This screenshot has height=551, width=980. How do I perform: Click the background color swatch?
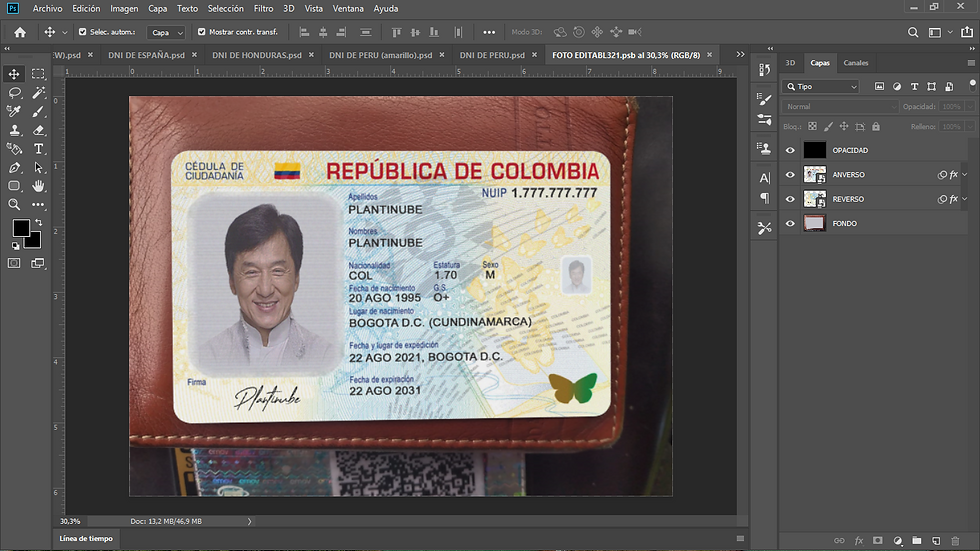35,242
